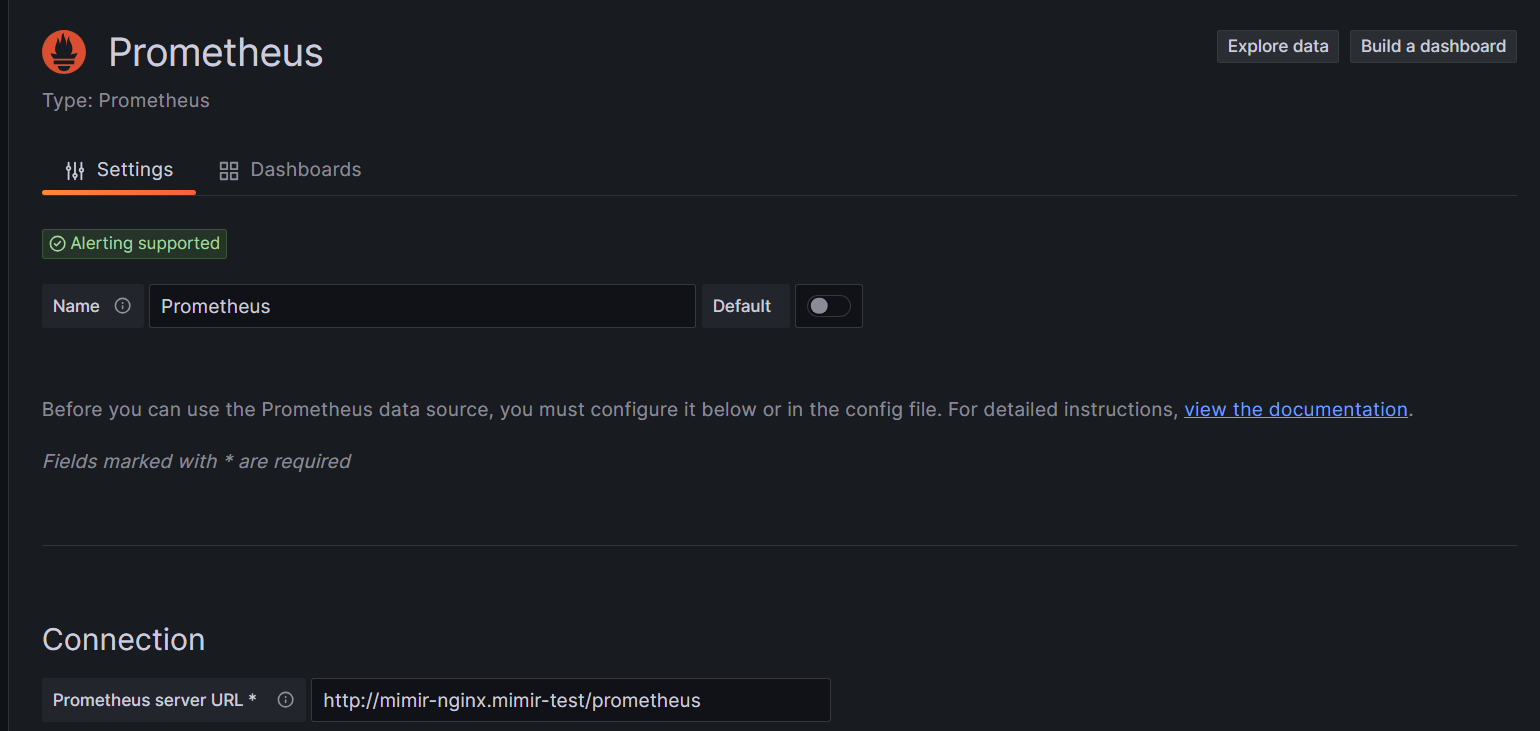This screenshot has height=731, width=1540.
Task: Click the Connection section heading
Action: (x=124, y=640)
